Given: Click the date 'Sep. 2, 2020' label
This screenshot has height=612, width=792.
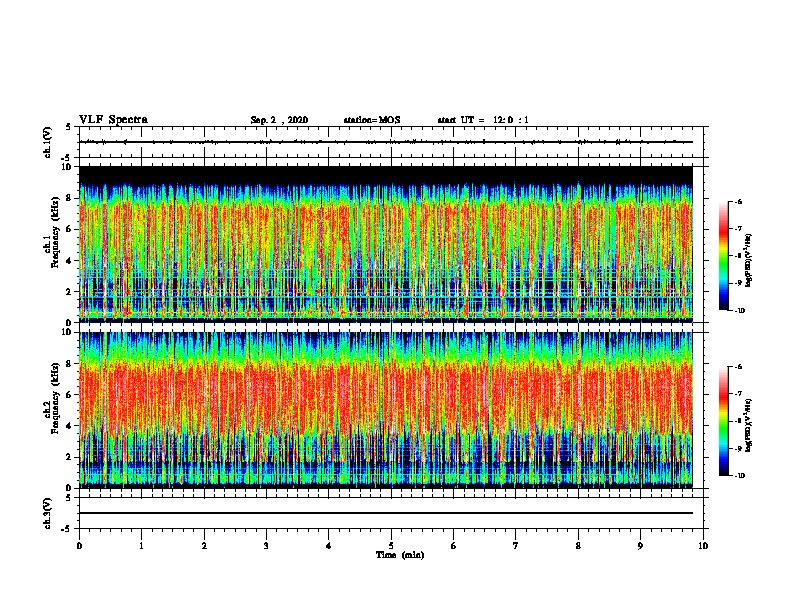Looking at the screenshot, I should (279, 120).
